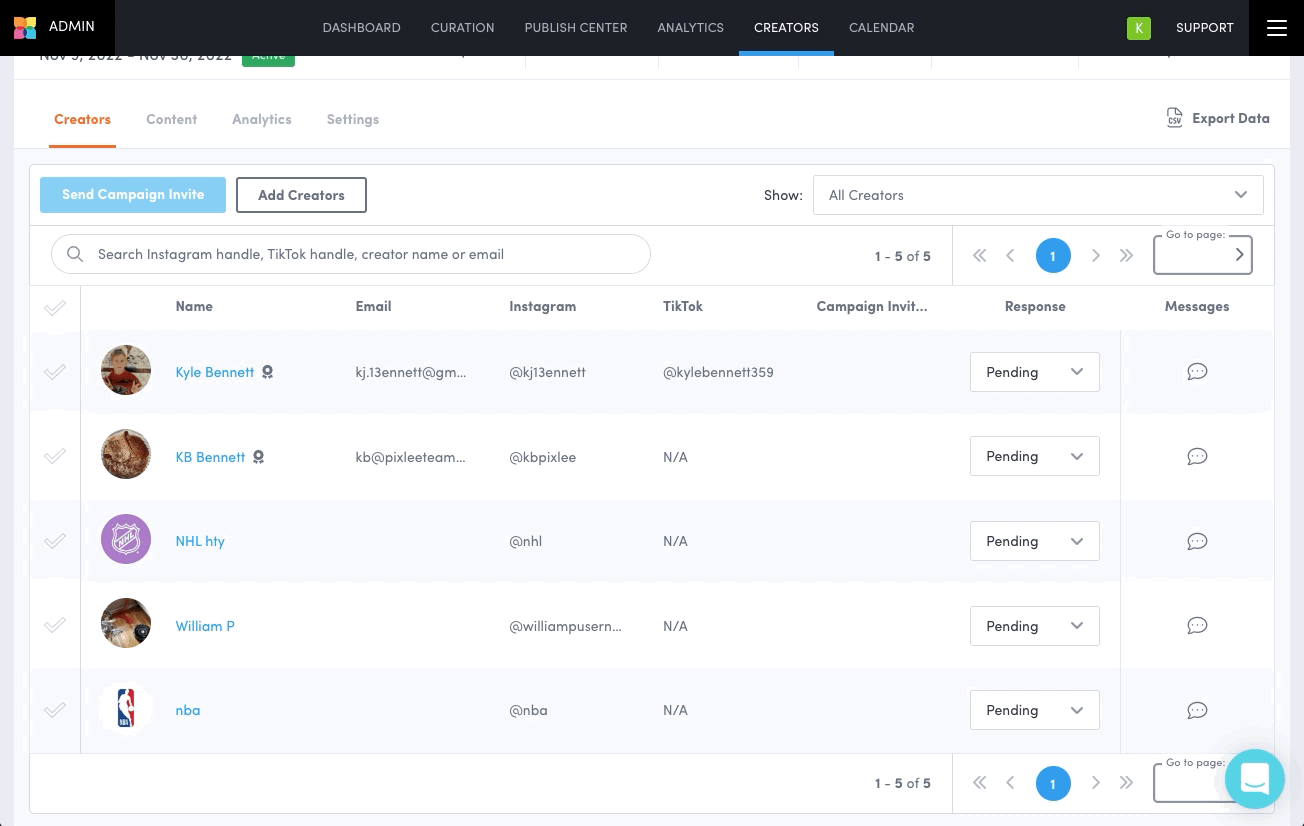Open the message icon for NHL hty
The height and width of the screenshot is (826, 1304).
coord(1196,541)
